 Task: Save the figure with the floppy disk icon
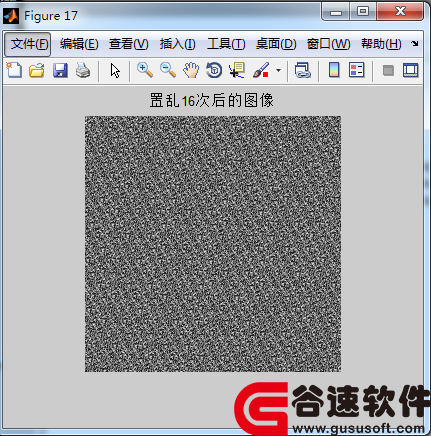pos(60,70)
